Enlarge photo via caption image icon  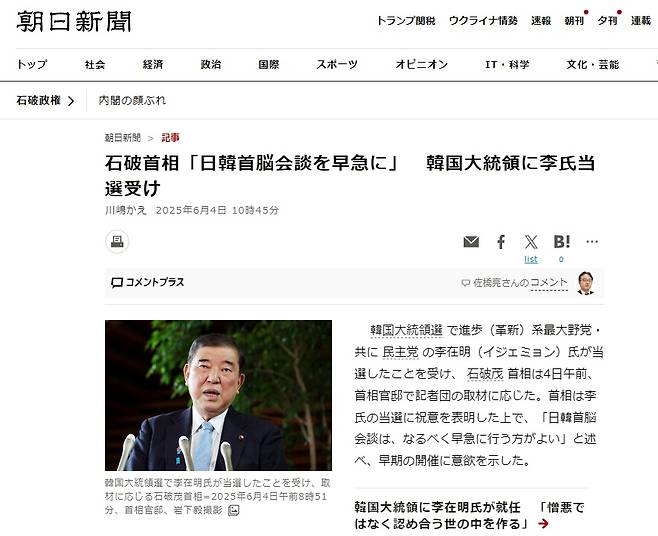click(233, 510)
